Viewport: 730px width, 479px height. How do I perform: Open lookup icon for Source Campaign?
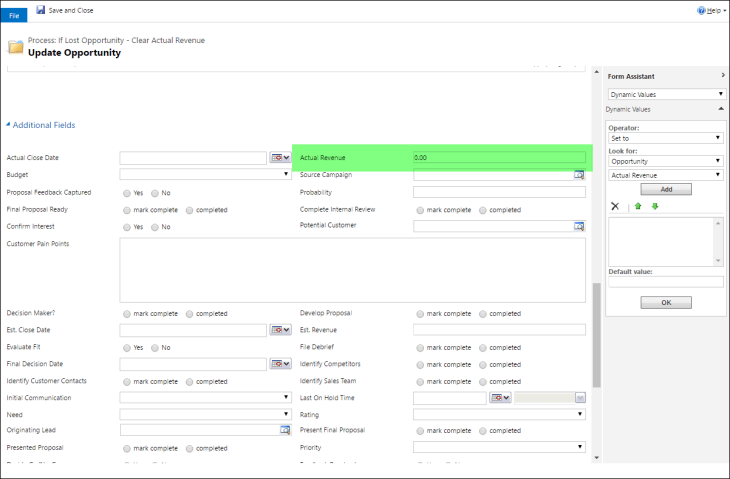[x=578, y=175]
